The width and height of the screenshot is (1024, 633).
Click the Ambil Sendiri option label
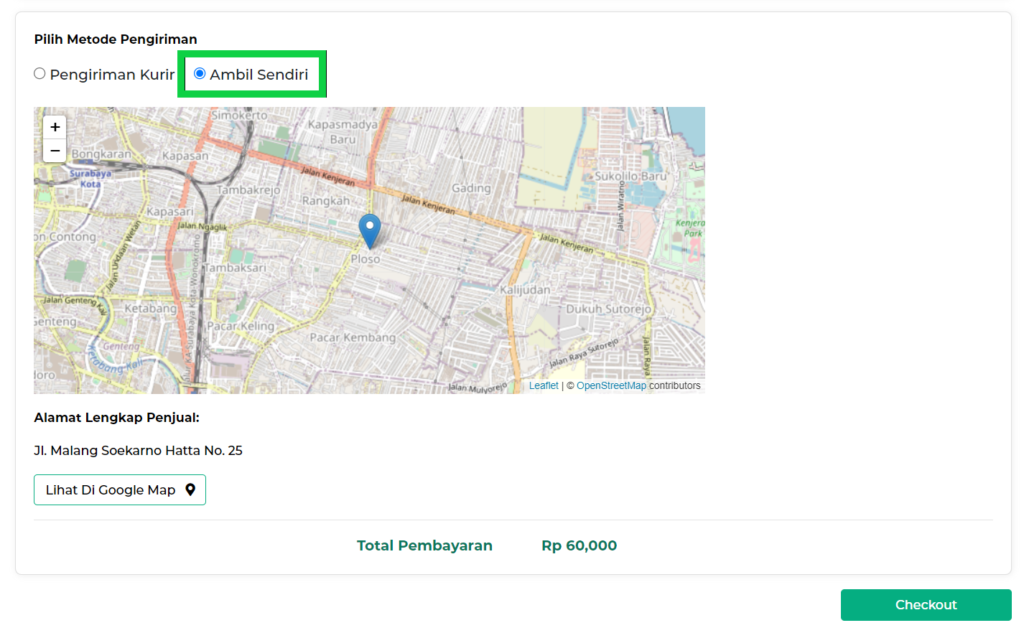click(258, 75)
